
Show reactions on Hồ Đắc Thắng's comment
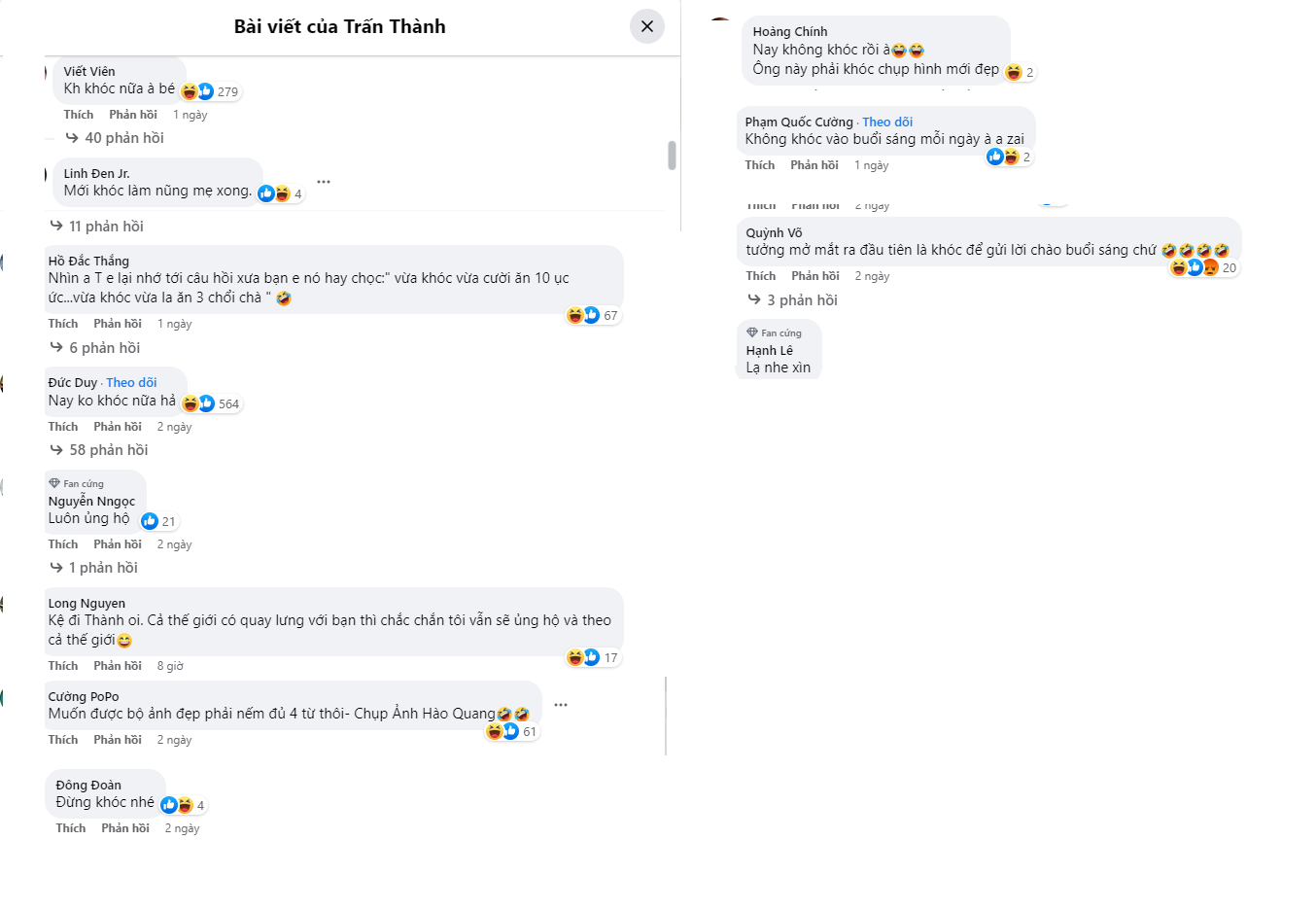click(593, 315)
